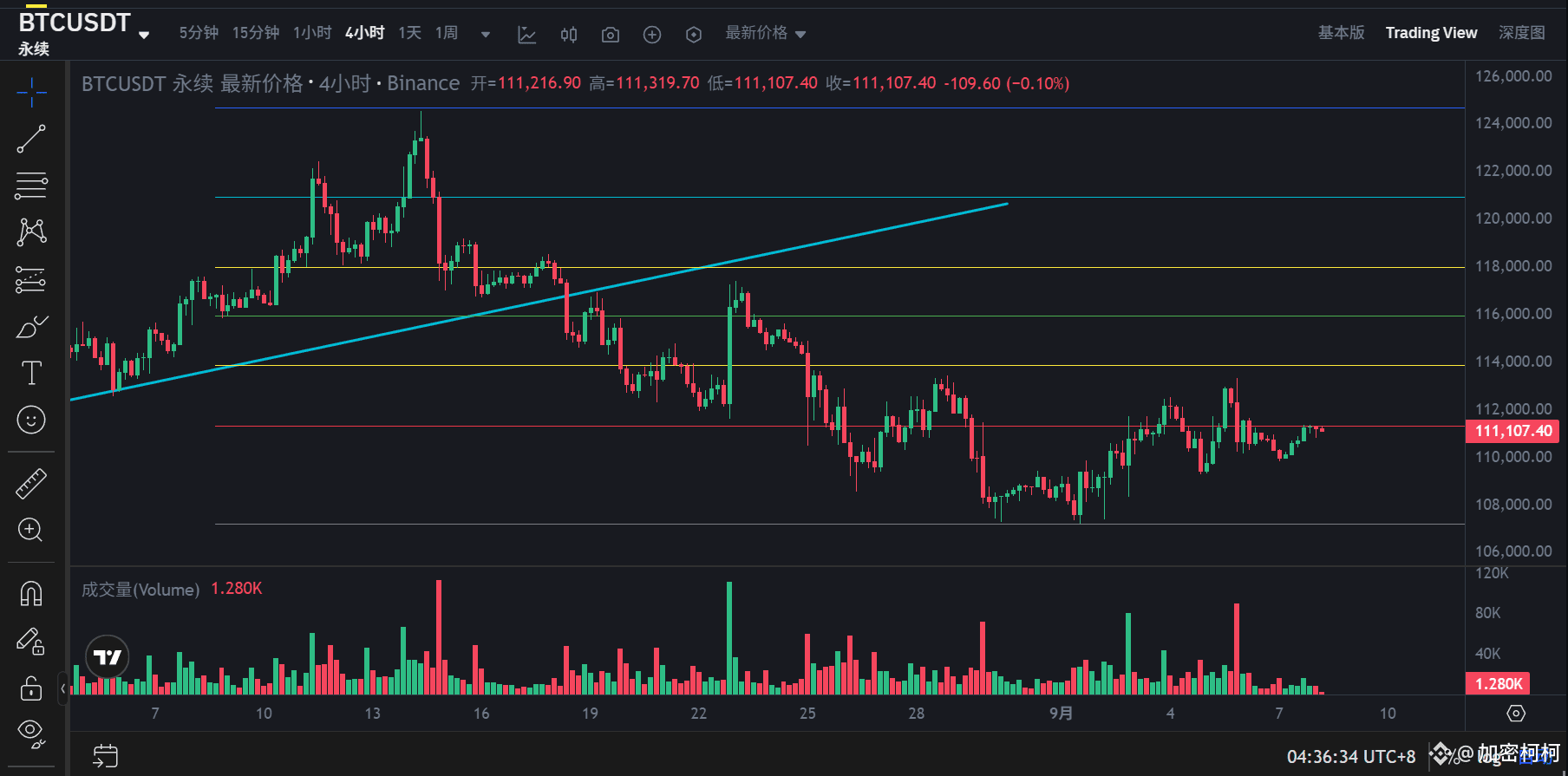Select the cyan ascending trend line
1568x776 pixels.
[538, 302]
